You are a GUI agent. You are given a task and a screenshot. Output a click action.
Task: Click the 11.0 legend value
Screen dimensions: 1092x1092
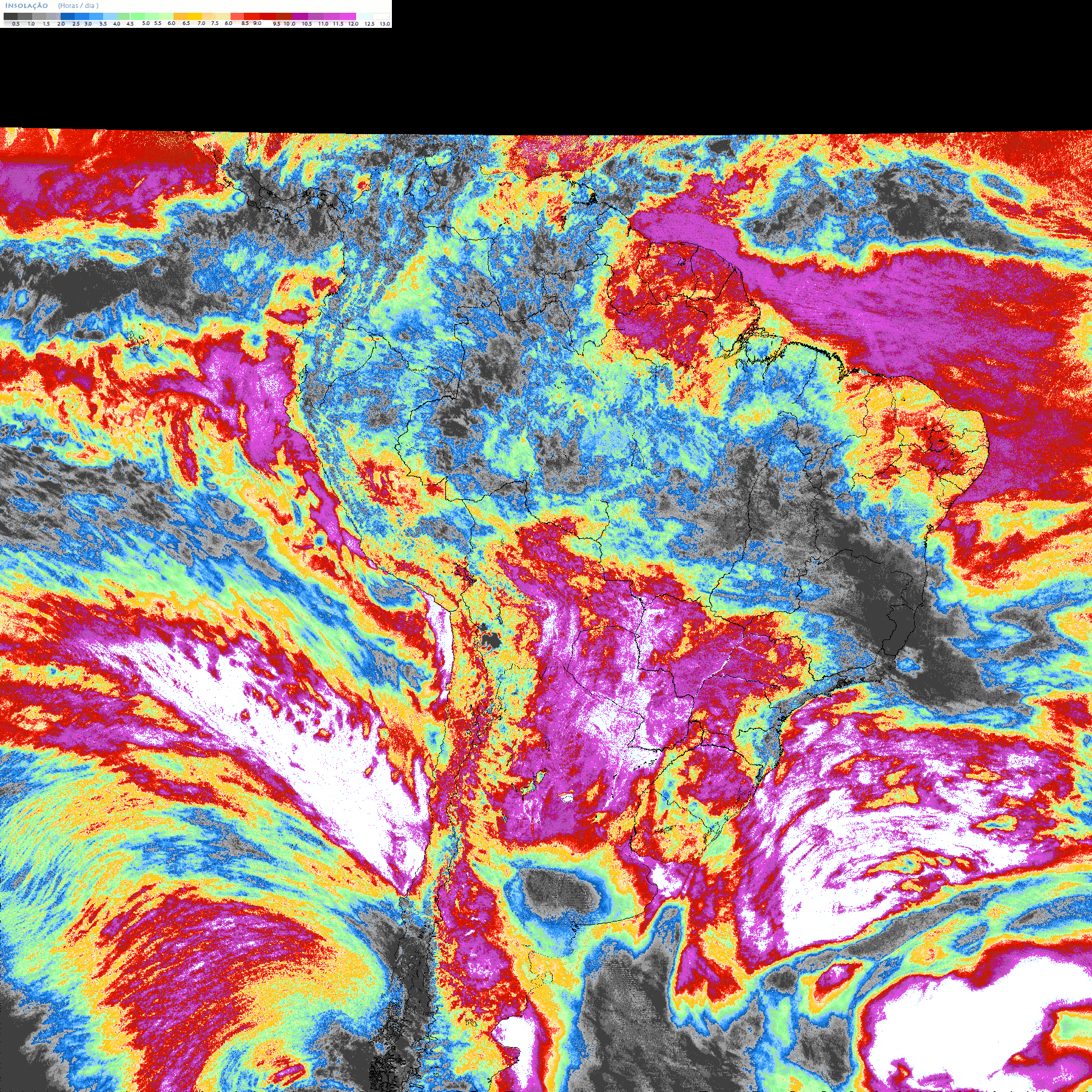(x=323, y=24)
